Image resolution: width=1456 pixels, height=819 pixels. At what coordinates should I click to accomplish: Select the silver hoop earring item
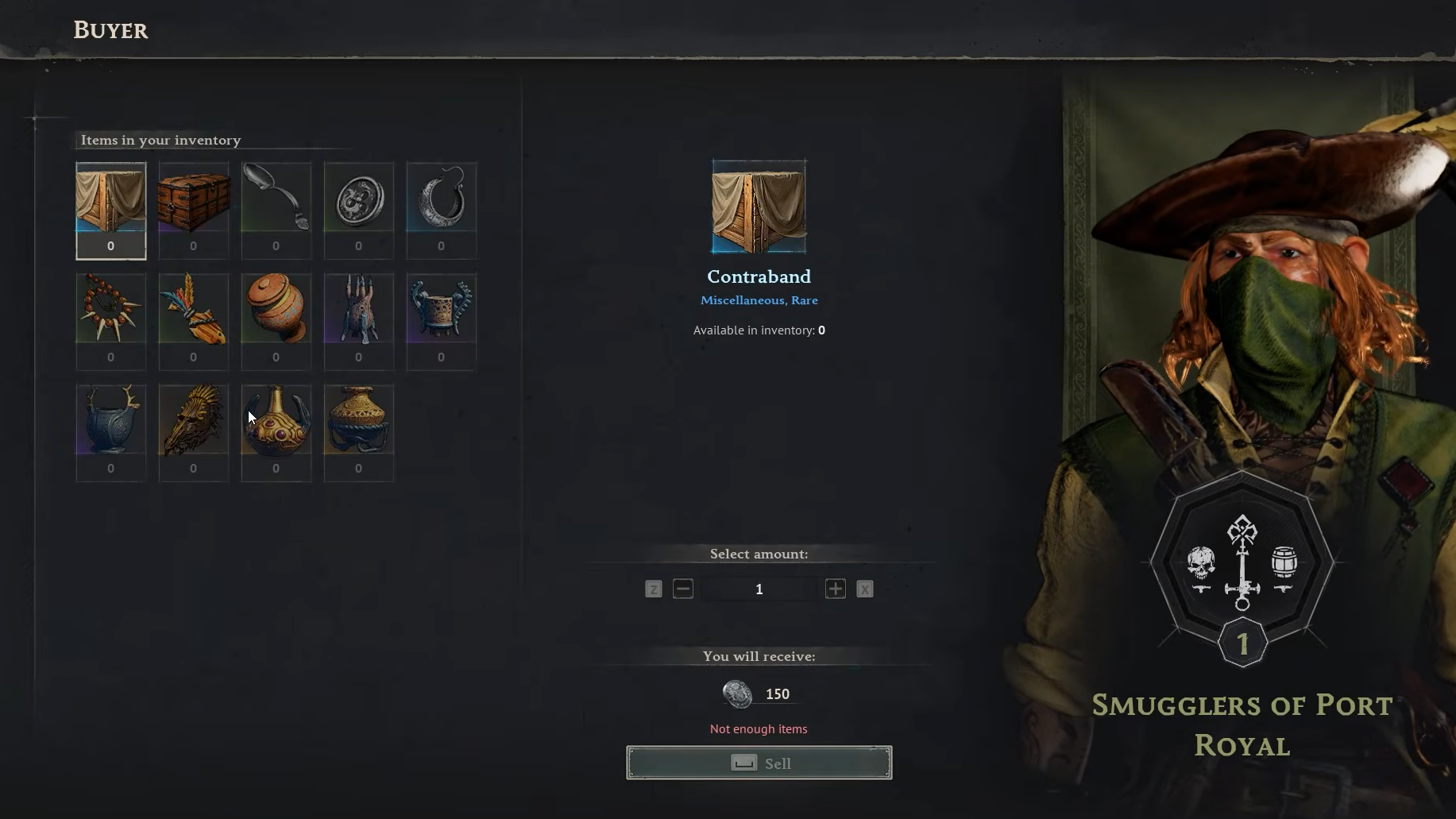pos(442,211)
